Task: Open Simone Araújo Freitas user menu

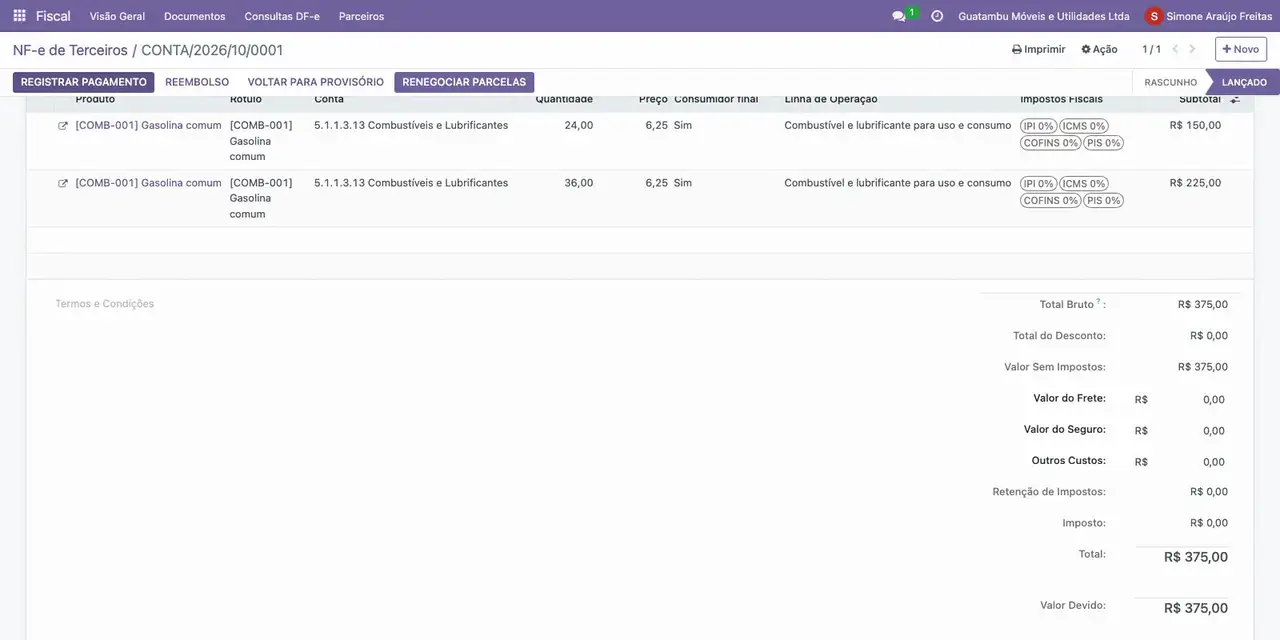Action: click(1209, 16)
